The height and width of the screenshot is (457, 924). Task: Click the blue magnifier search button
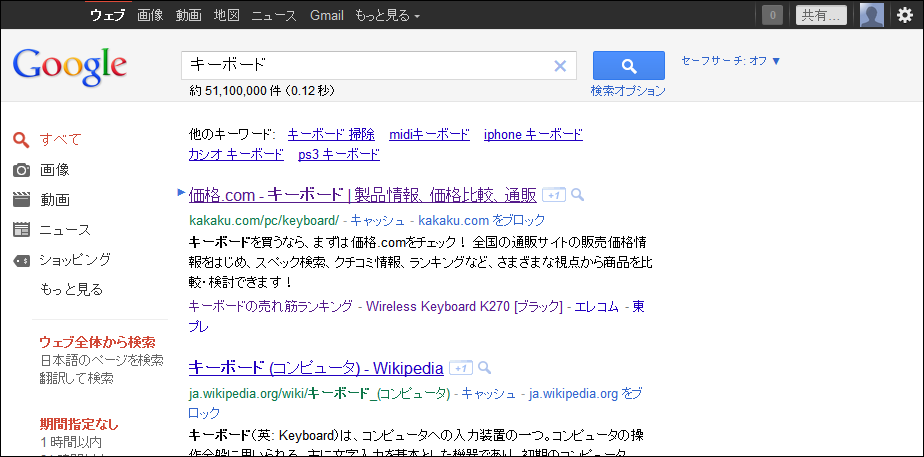point(629,65)
